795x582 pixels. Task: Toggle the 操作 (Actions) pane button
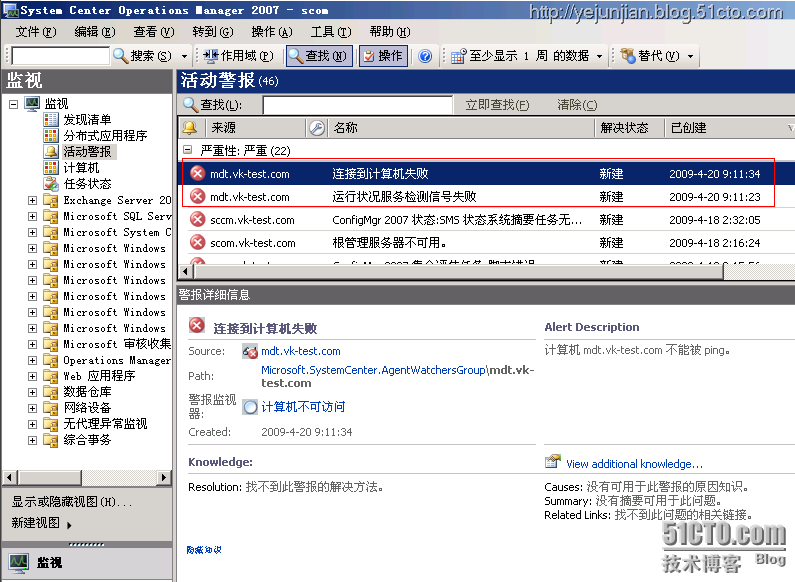point(383,56)
